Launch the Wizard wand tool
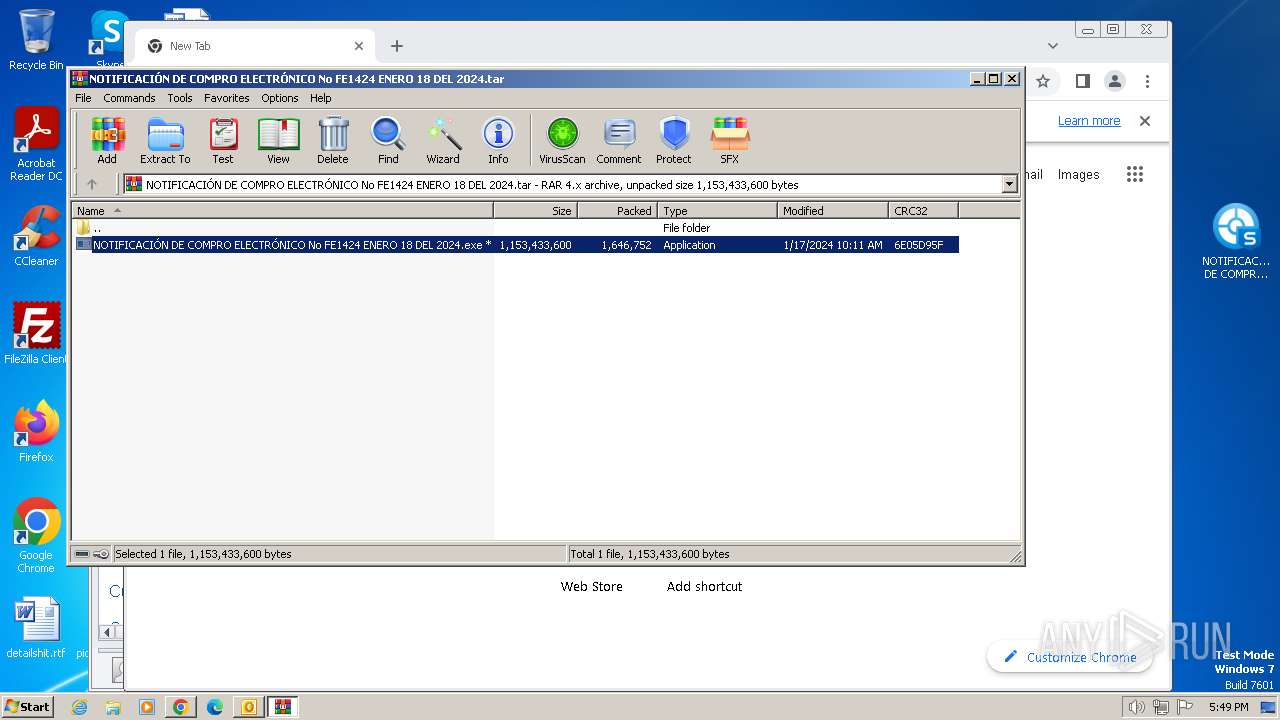The height and width of the screenshot is (720, 1280). point(443,140)
